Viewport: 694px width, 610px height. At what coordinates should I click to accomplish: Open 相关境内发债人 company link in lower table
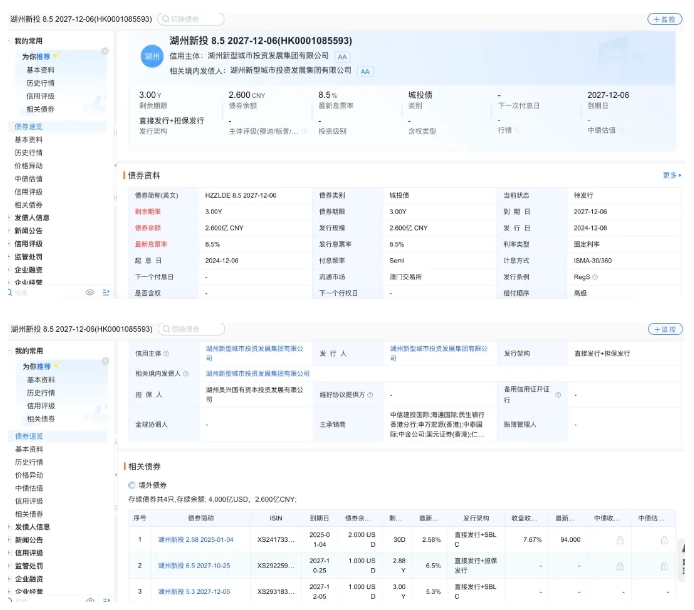[258, 374]
